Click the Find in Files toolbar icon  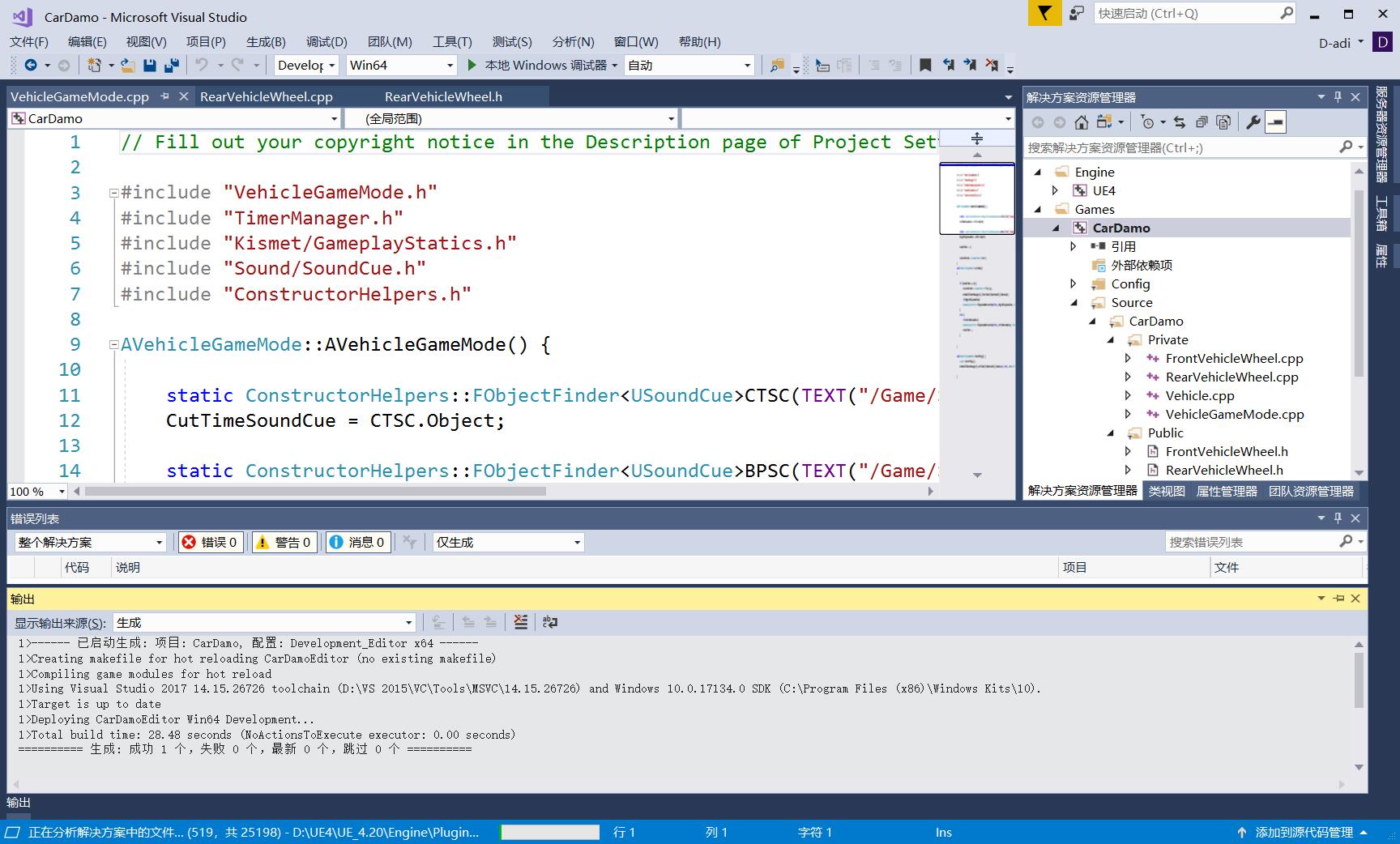777,65
